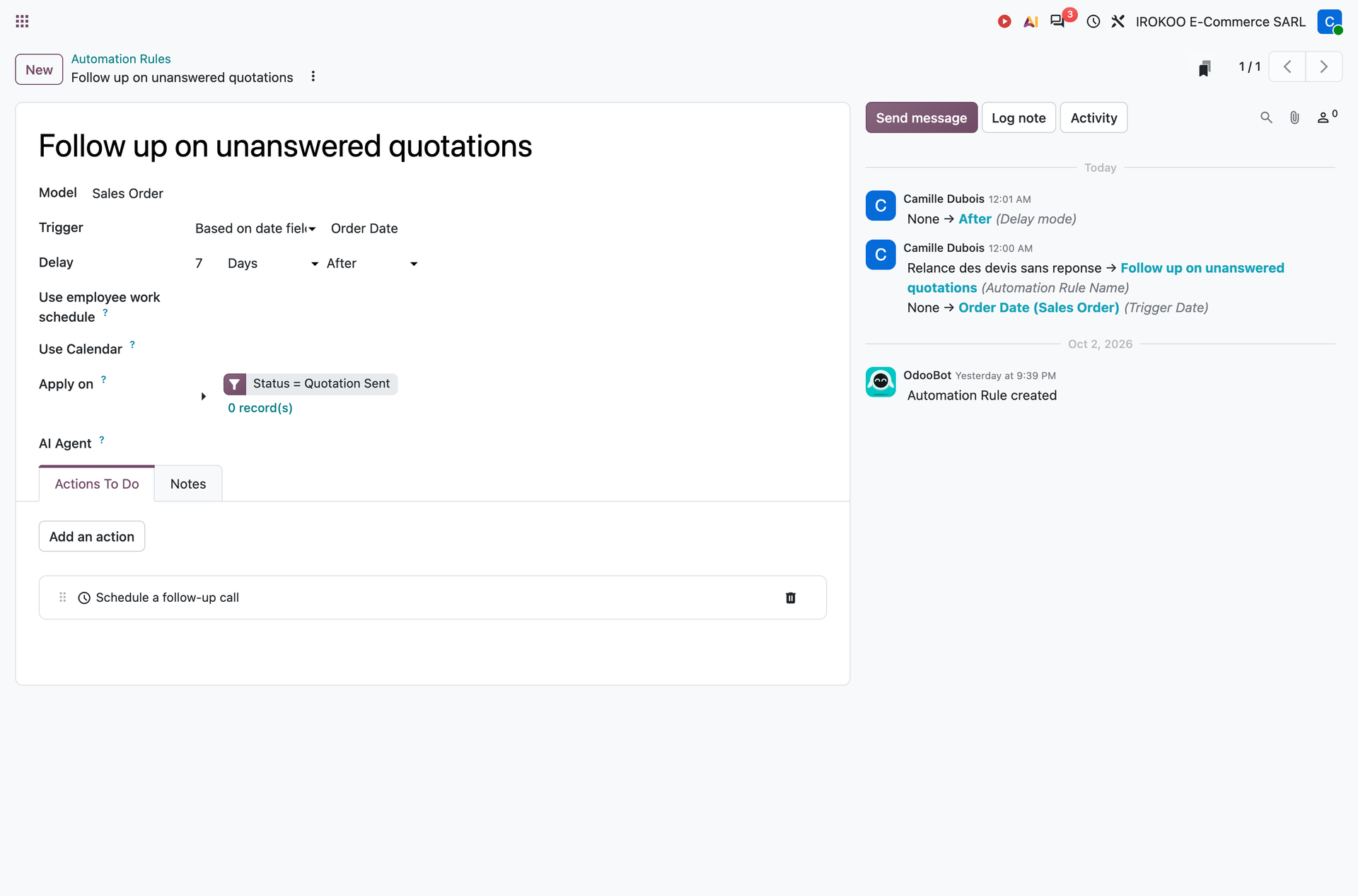The width and height of the screenshot is (1358, 896).
Task: Open the 0 record(s) link
Action: coord(260,408)
